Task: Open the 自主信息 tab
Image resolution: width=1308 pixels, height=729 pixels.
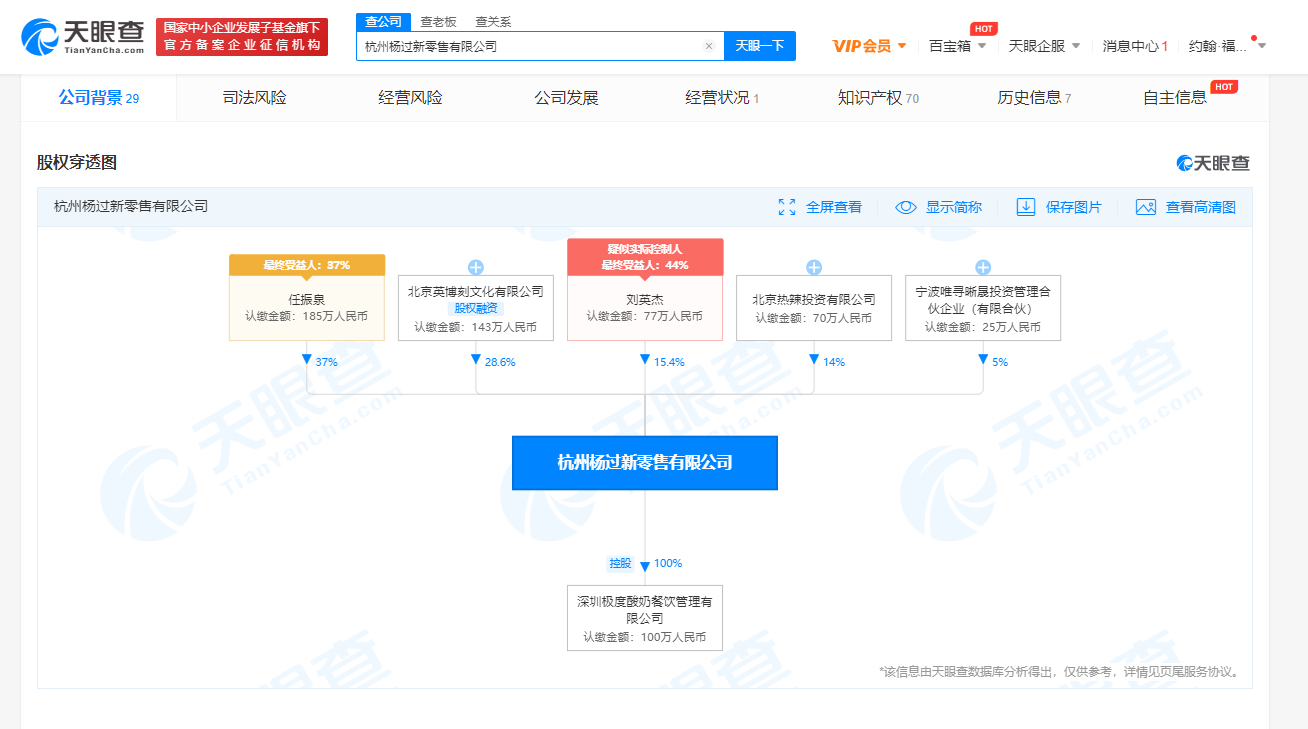Action: pyautogui.click(x=1175, y=98)
